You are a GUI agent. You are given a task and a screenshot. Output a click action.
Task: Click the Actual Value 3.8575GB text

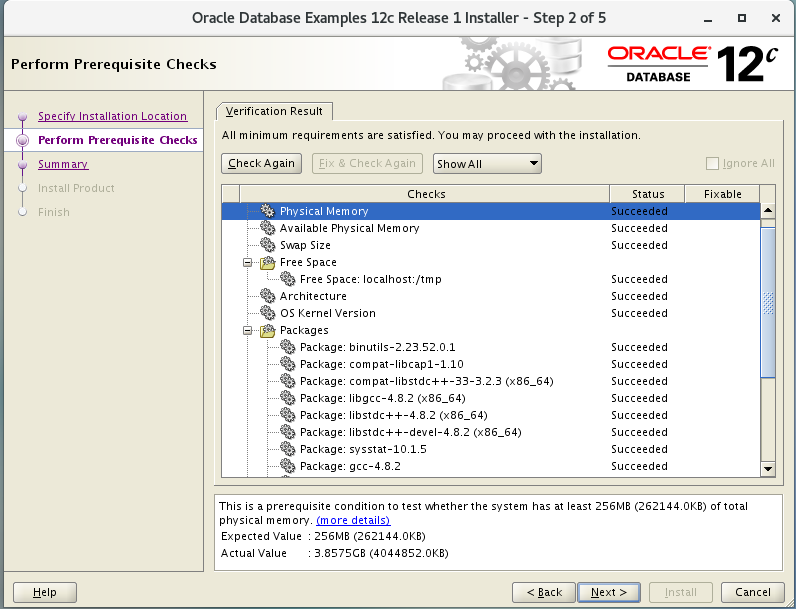pos(381,553)
